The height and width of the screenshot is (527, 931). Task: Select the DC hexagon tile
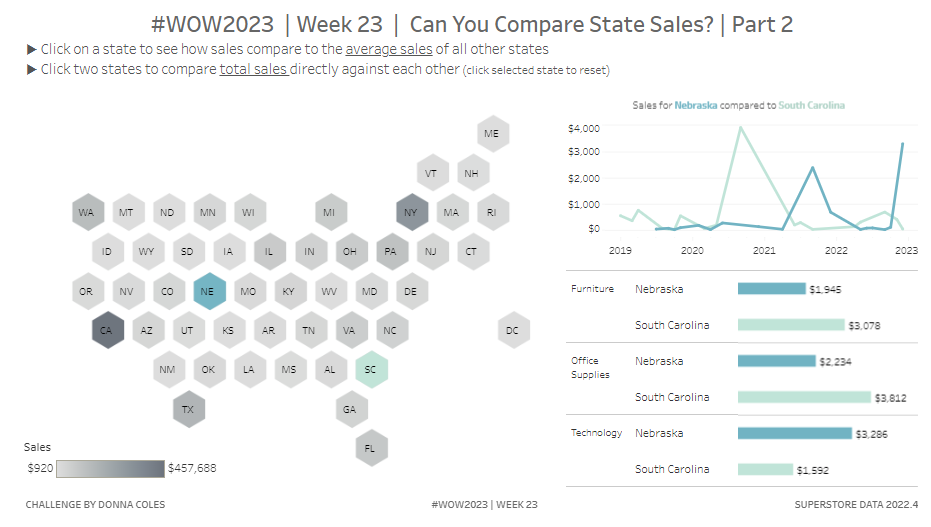(512, 330)
